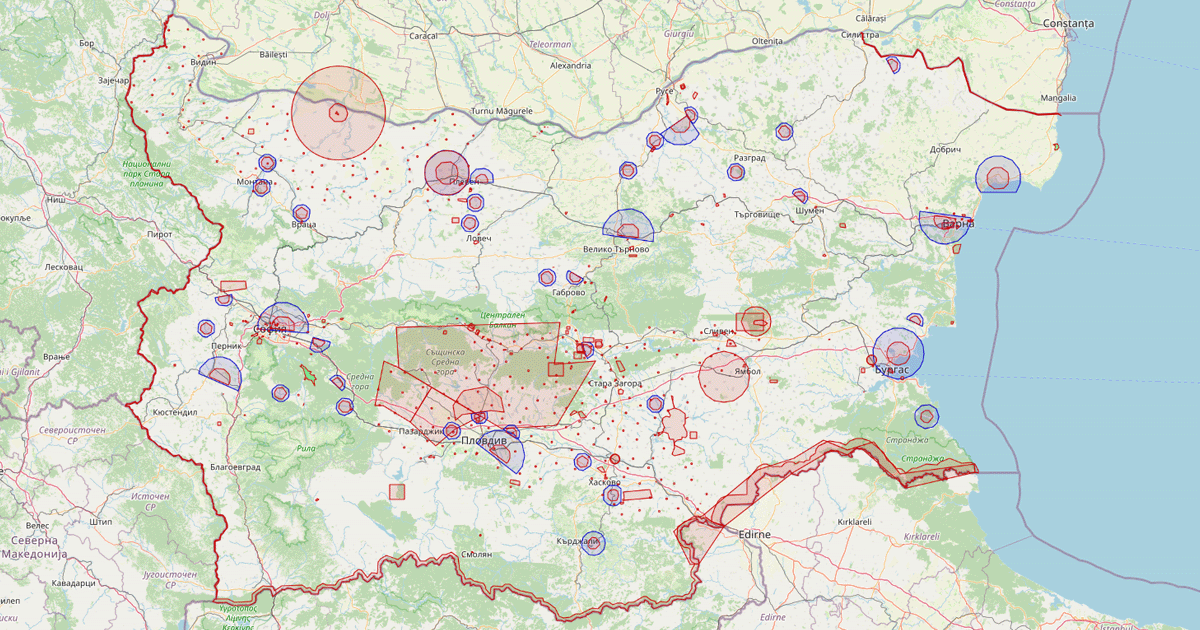Select the Хасково town label

602,482
